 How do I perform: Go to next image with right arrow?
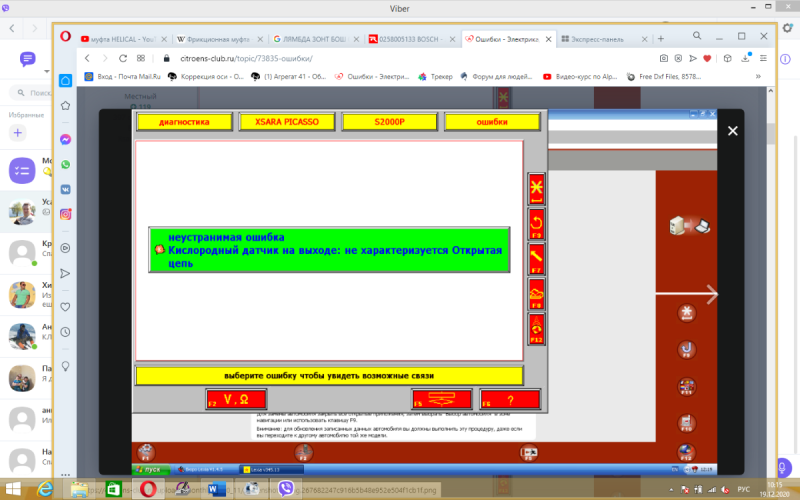(713, 294)
